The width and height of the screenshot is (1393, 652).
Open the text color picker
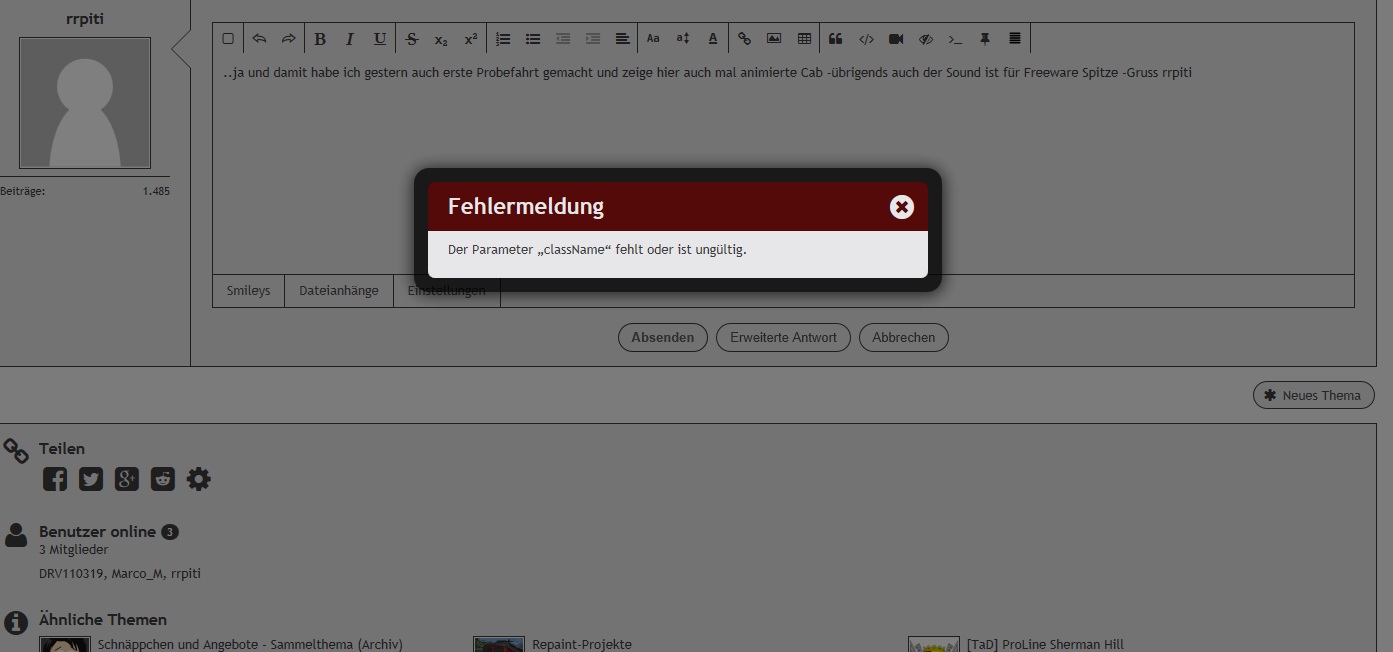713,39
